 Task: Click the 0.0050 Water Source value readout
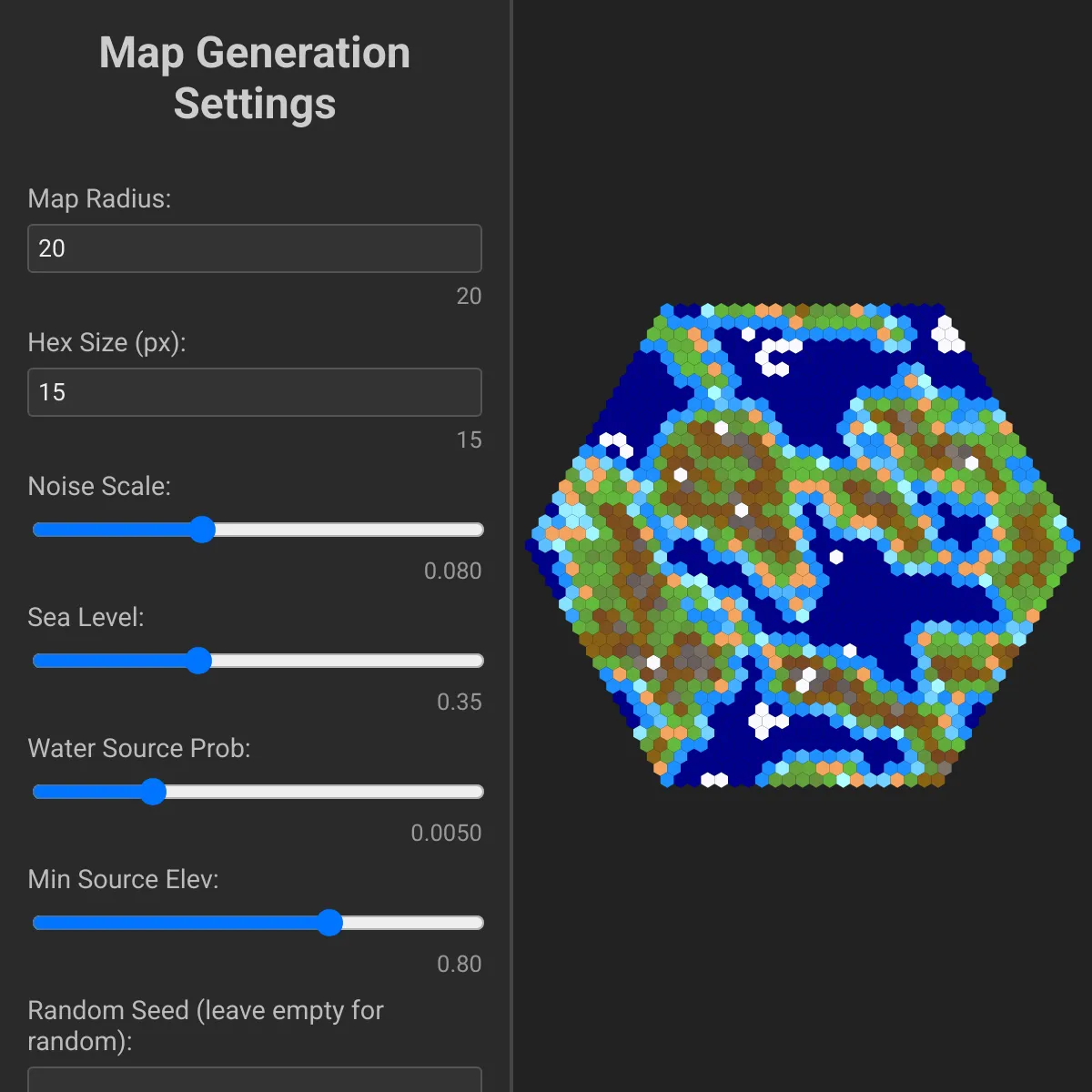tap(446, 833)
